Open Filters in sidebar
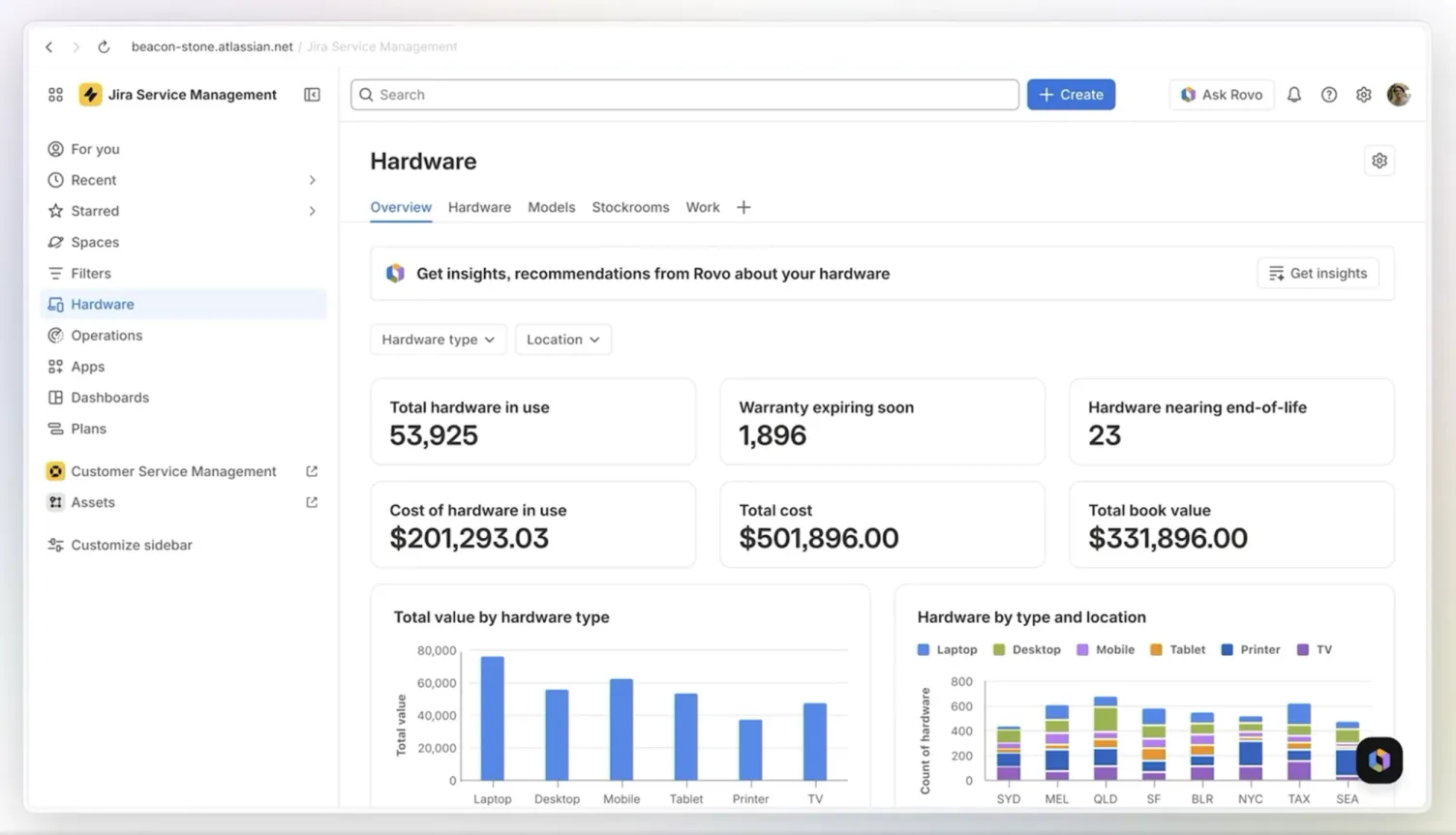 [184, 274]
